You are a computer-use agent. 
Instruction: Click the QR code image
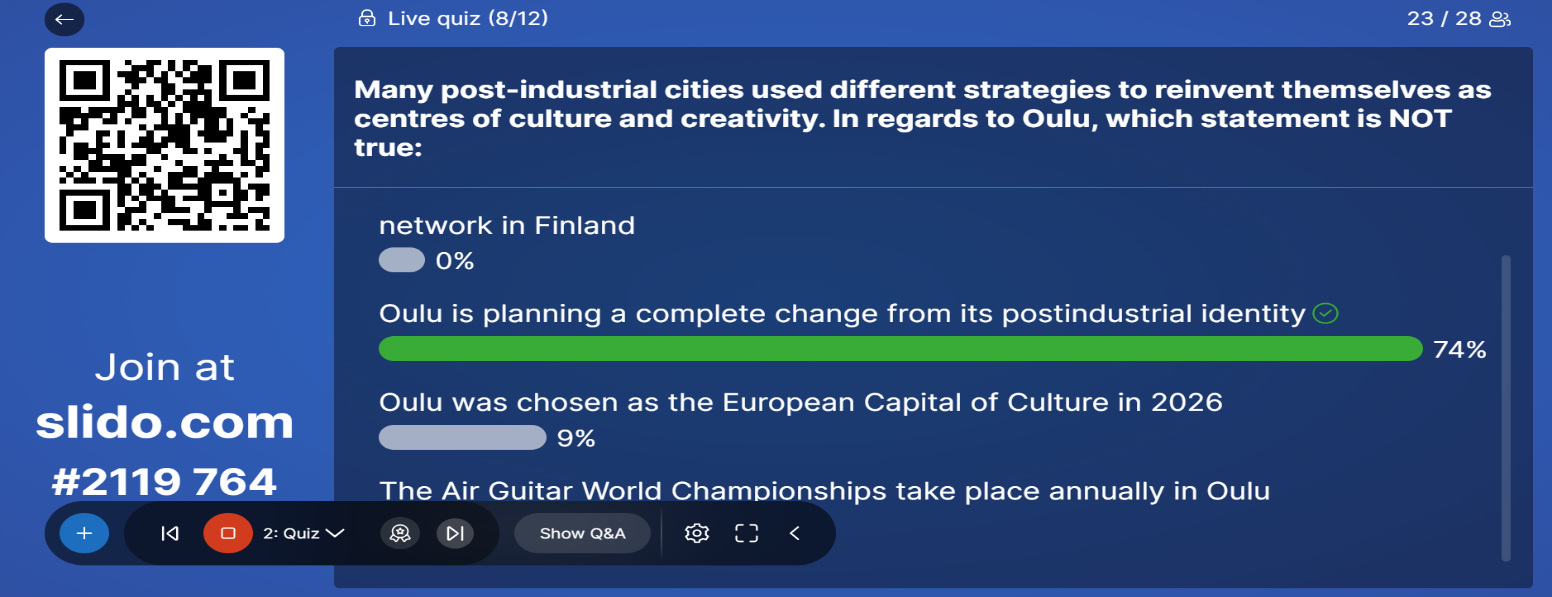[x=165, y=145]
